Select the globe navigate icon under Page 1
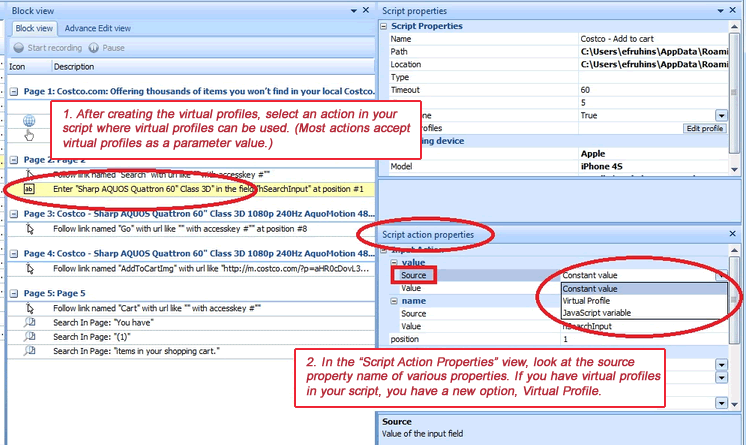 tap(29, 120)
